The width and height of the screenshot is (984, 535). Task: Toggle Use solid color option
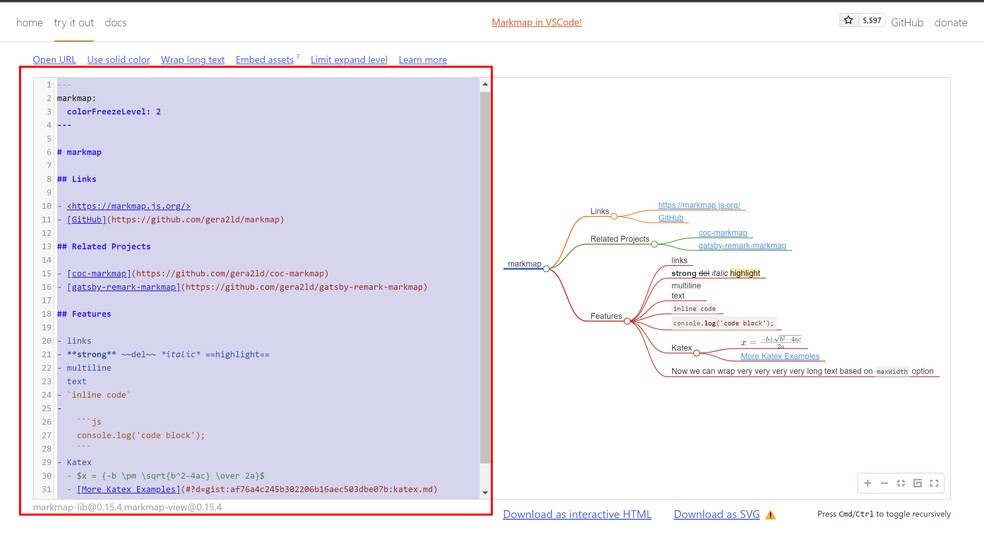pos(119,60)
